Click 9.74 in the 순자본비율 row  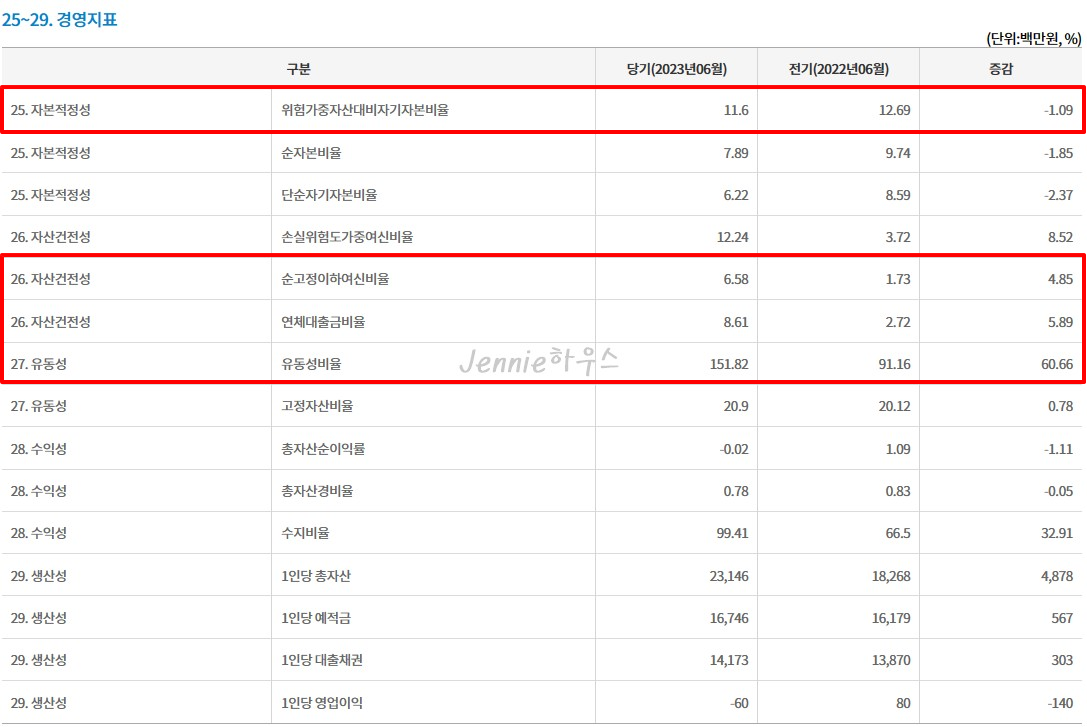pos(898,153)
